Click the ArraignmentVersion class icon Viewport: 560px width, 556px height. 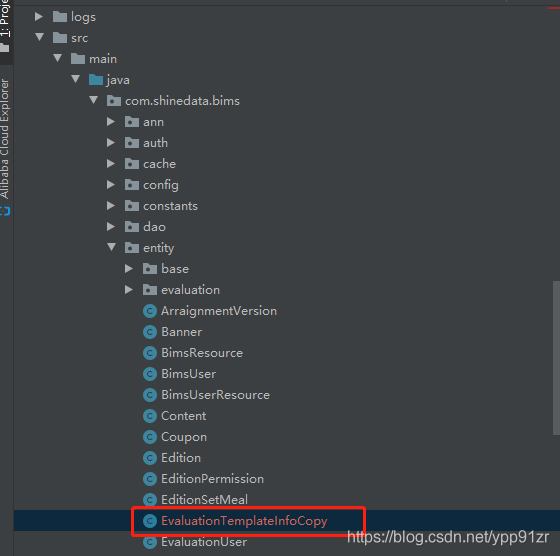(x=150, y=311)
